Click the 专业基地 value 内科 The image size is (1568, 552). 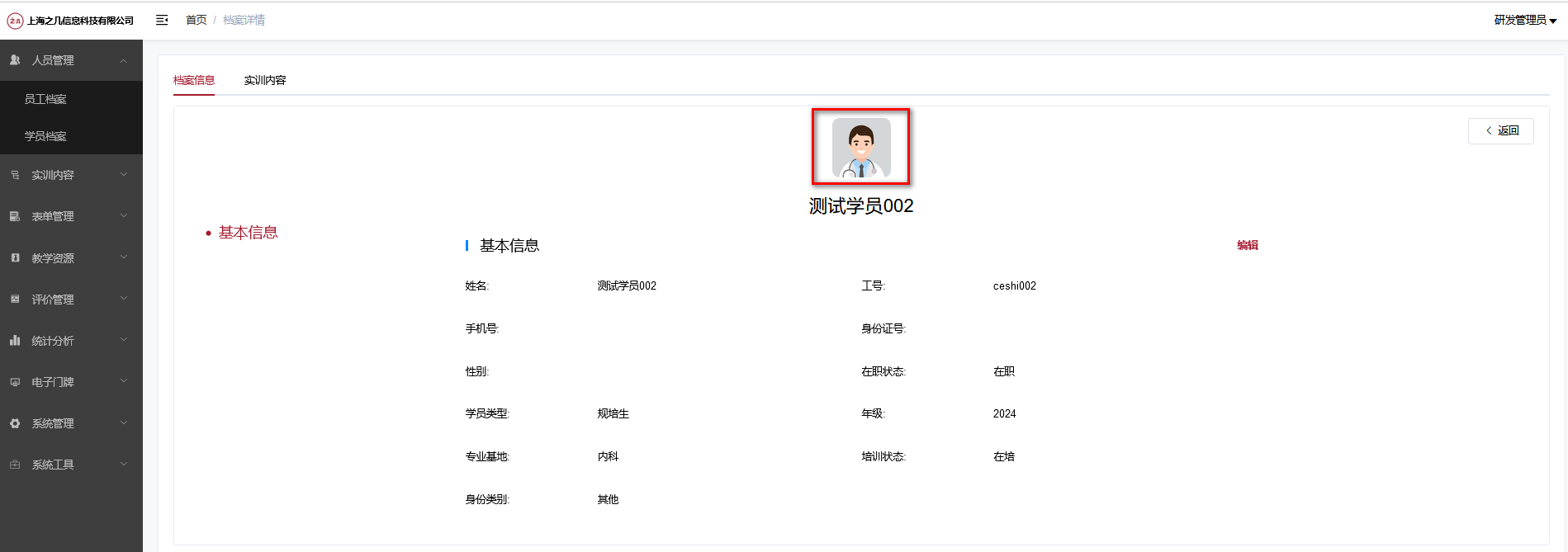click(x=608, y=456)
